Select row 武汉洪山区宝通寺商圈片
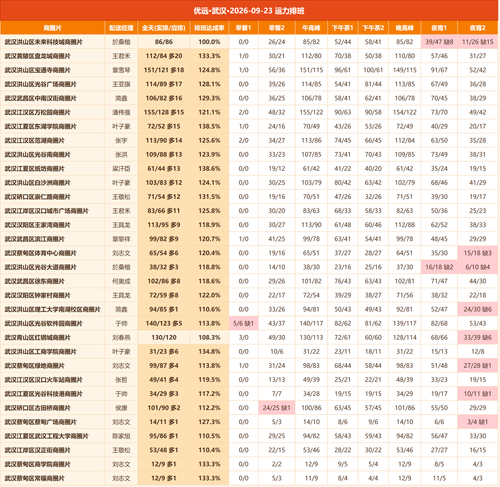 (249, 70)
